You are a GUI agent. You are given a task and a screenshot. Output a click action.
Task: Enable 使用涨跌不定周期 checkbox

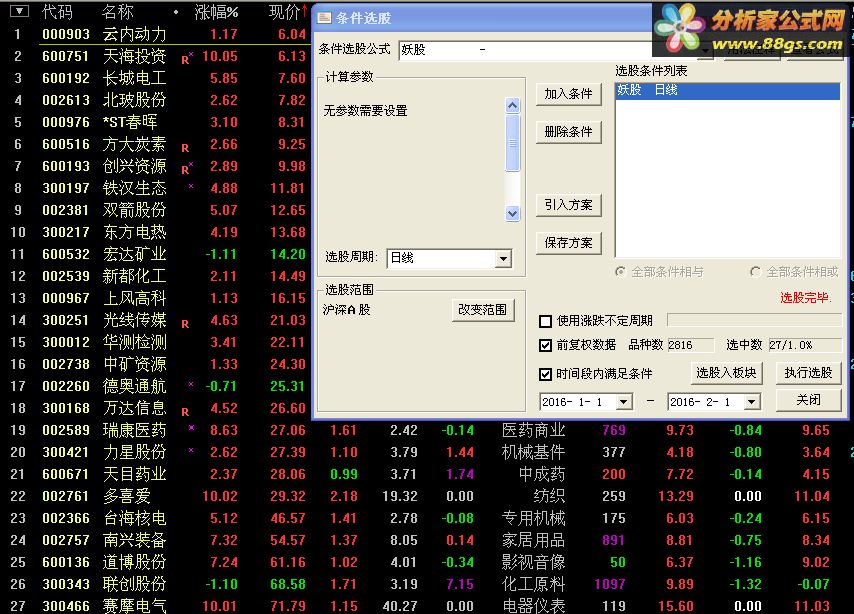545,321
